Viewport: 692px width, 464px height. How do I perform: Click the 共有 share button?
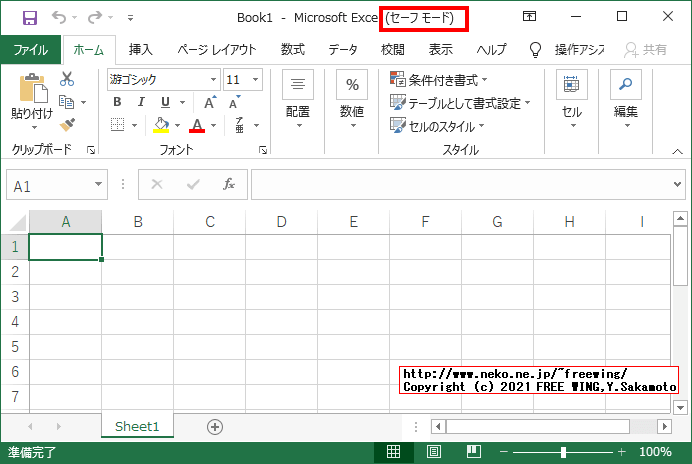[646, 49]
